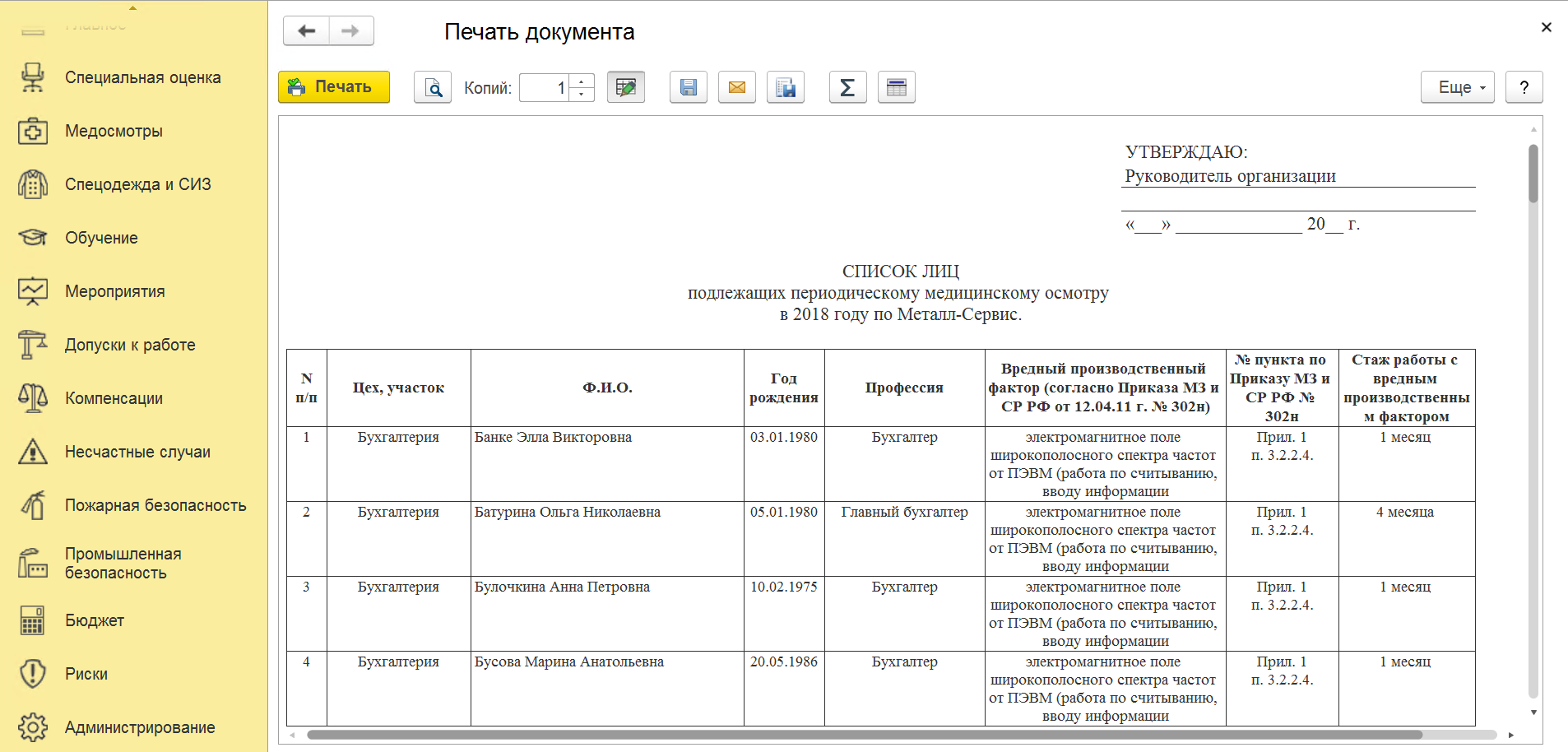Image resolution: width=1568 pixels, height=752 pixels.
Task: Increase copies count with the up stepper
Action: tap(582, 81)
